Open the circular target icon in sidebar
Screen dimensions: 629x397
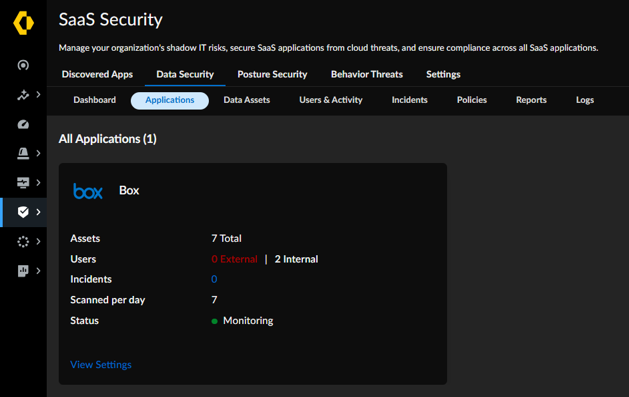tap(23, 65)
